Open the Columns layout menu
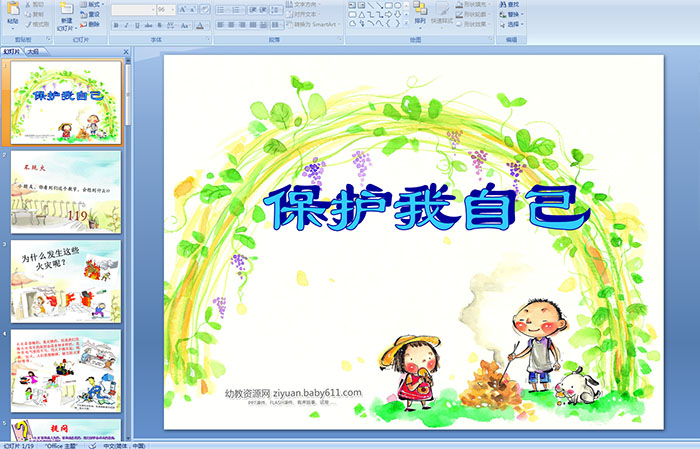 point(276,25)
